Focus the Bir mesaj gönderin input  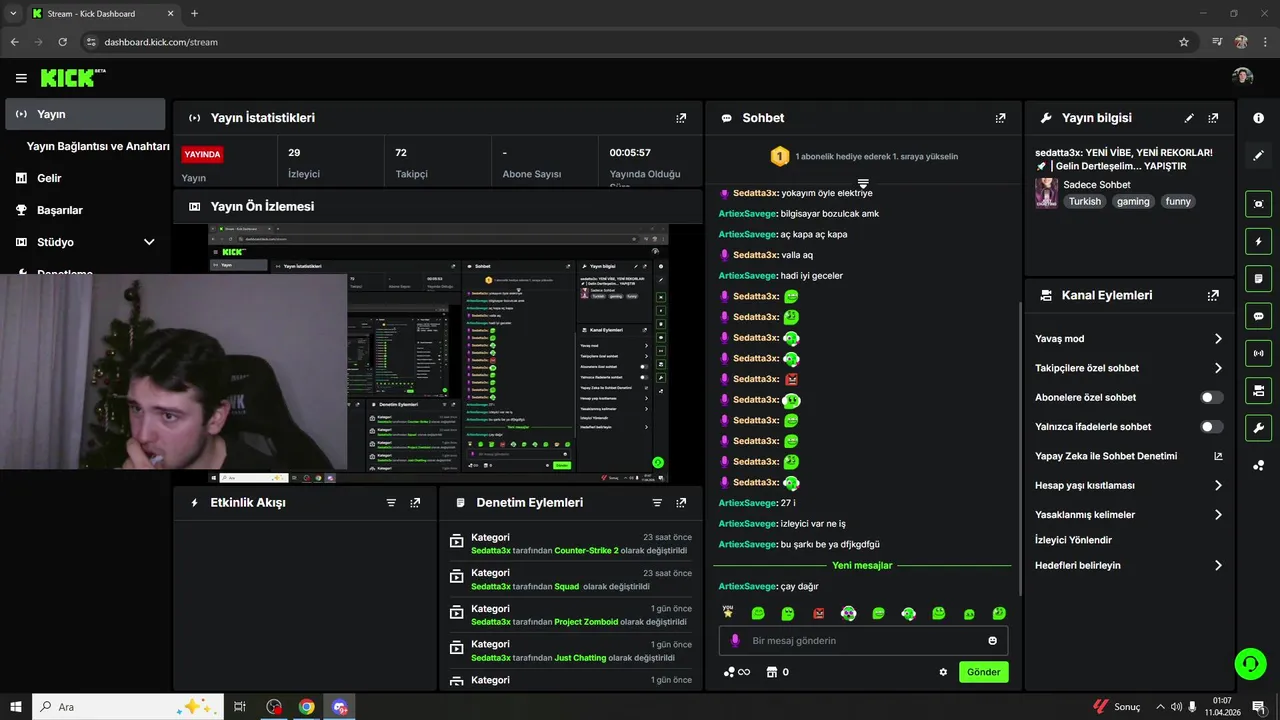click(863, 641)
